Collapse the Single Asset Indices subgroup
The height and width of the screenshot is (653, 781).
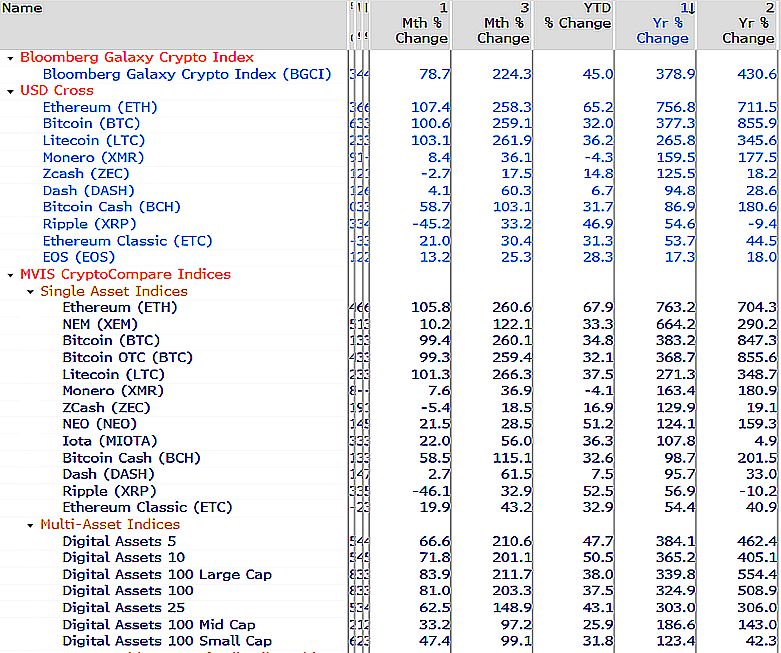(30, 292)
